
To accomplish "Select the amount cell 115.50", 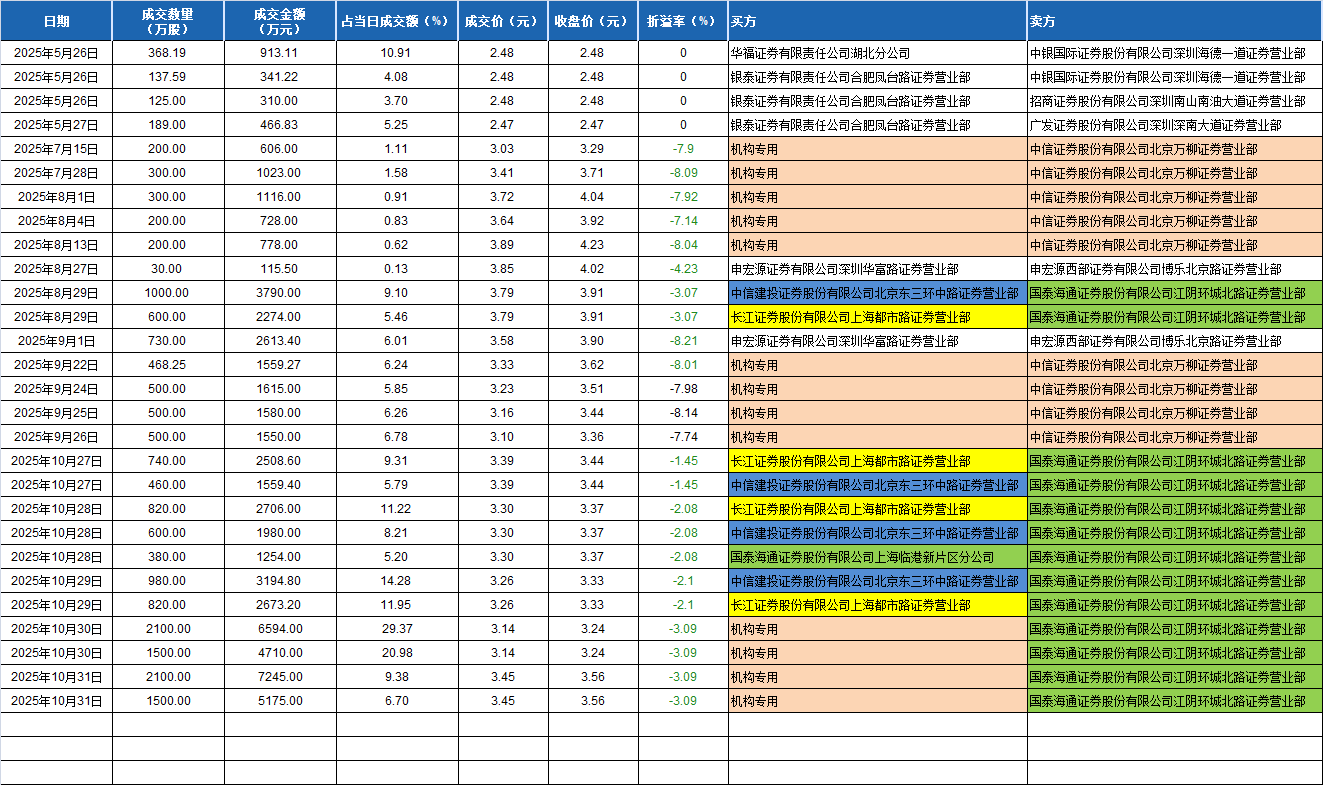I will 280,269.
